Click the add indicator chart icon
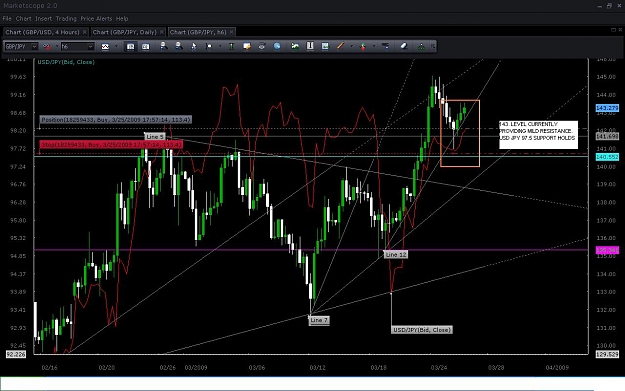 (x=295, y=47)
